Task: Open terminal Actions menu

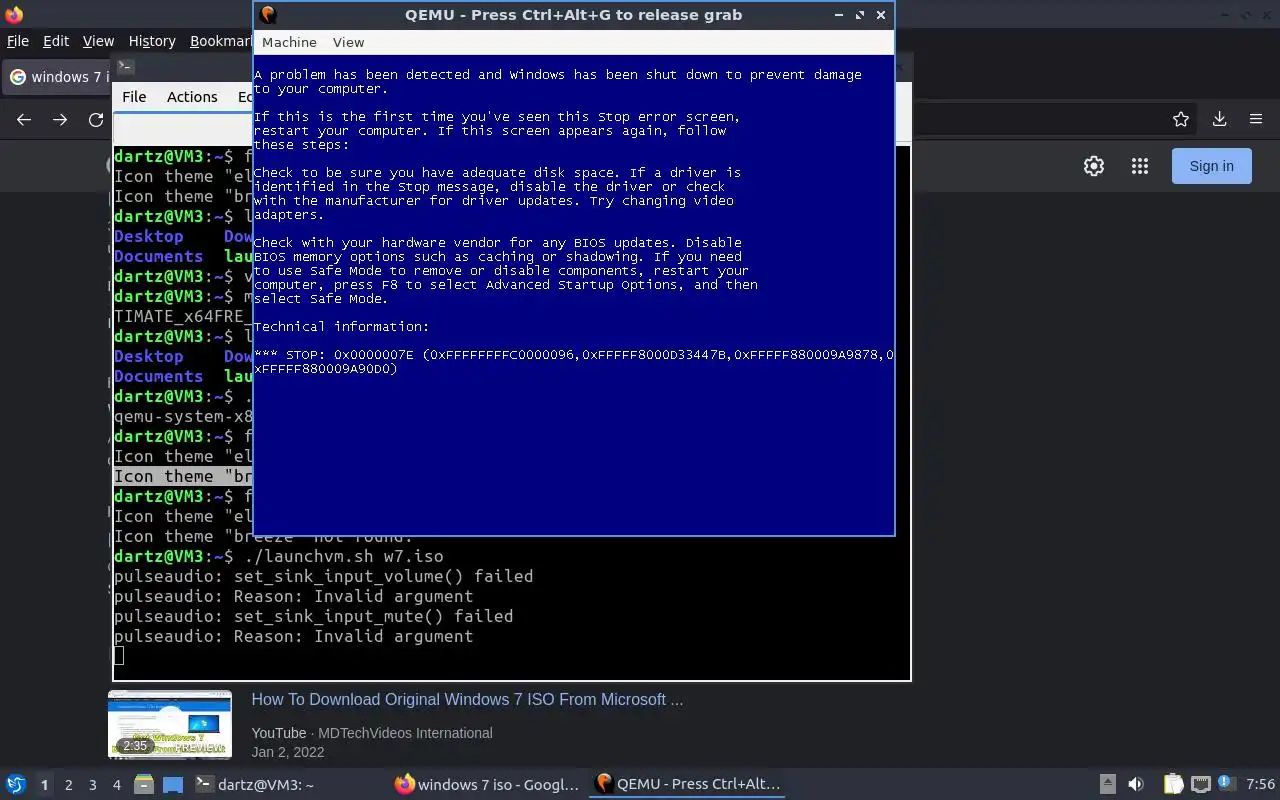Action: click(x=192, y=97)
